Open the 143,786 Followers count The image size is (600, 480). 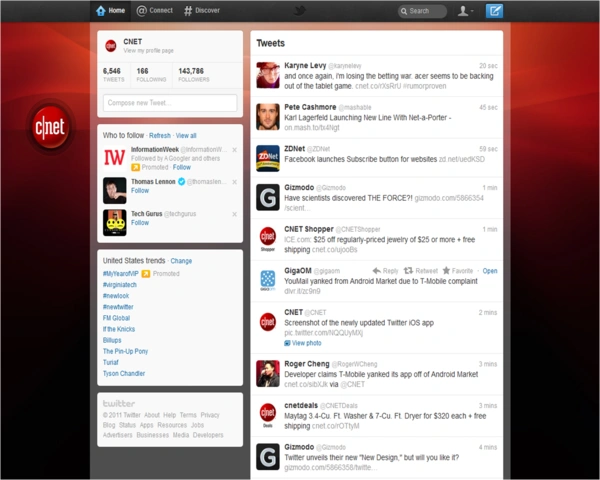click(194, 74)
